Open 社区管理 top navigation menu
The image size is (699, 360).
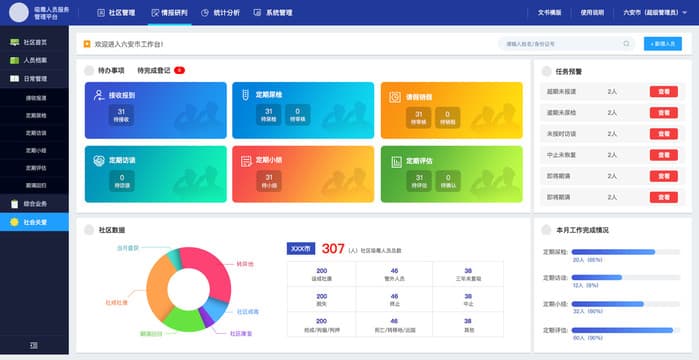pyautogui.click(x=116, y=13)
